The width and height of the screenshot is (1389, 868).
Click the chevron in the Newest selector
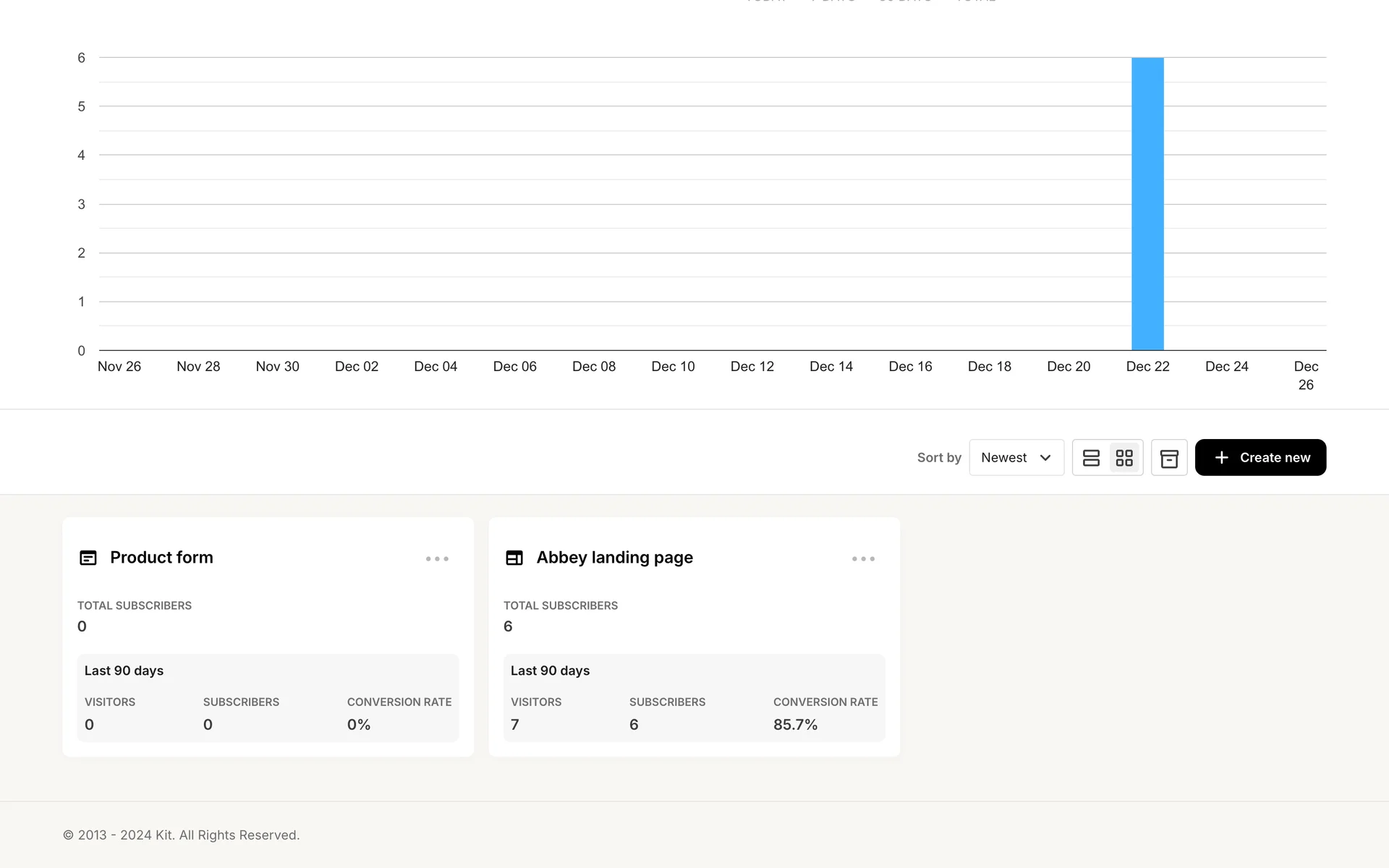[x=1045, y=458]
